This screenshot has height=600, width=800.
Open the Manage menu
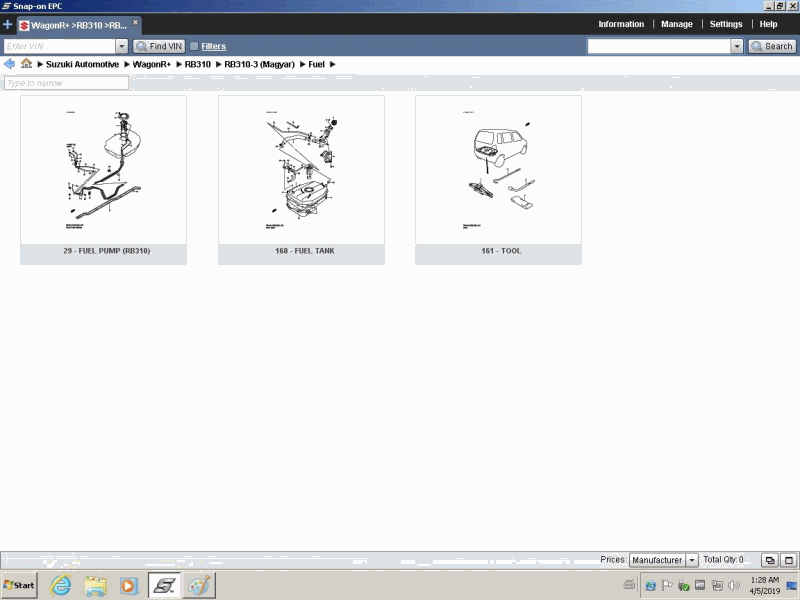677,24
